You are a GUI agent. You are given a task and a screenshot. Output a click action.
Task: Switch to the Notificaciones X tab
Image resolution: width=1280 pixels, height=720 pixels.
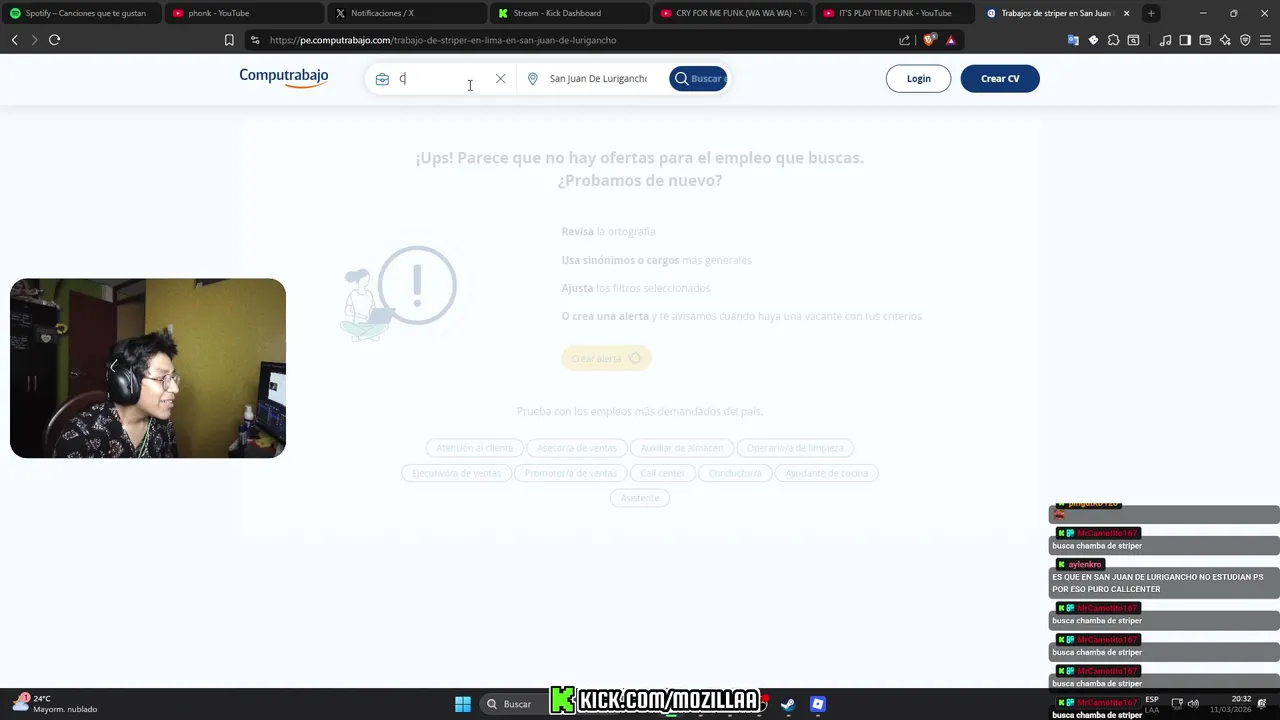click(x=408, y=13)
